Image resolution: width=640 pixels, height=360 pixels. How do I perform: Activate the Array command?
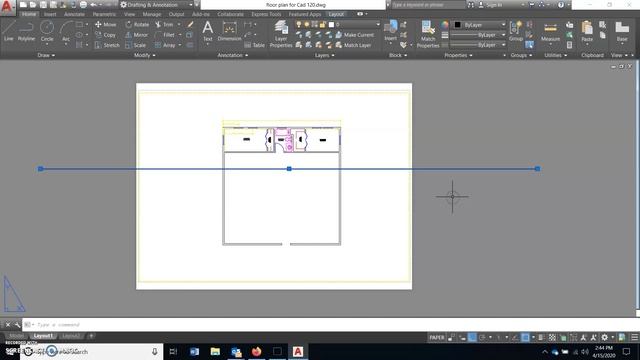click(x=165, y=45)
